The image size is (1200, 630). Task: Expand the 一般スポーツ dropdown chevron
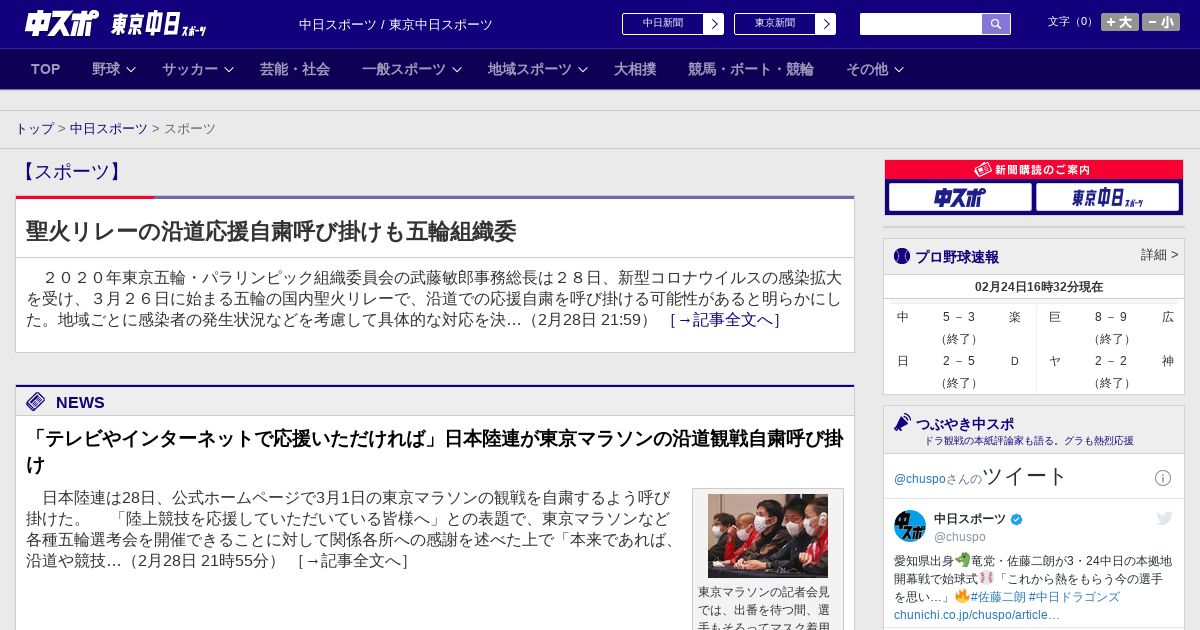pyautogui.click(x=457, y=69)
